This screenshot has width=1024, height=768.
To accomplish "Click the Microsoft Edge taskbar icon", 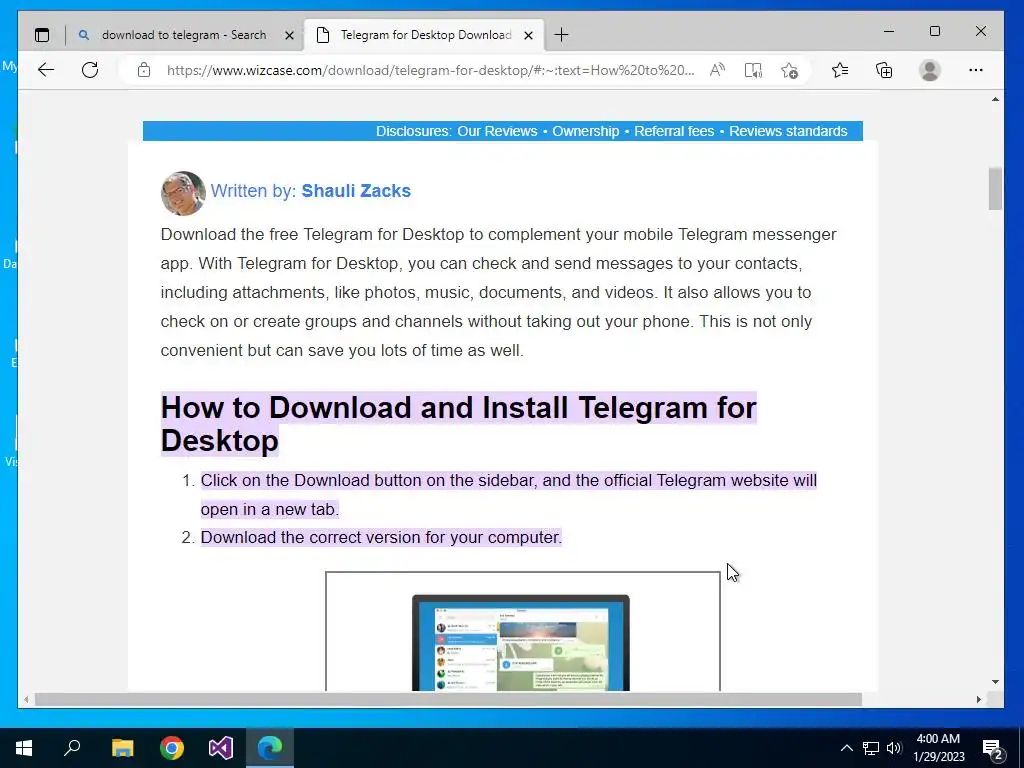I will 270,748.
